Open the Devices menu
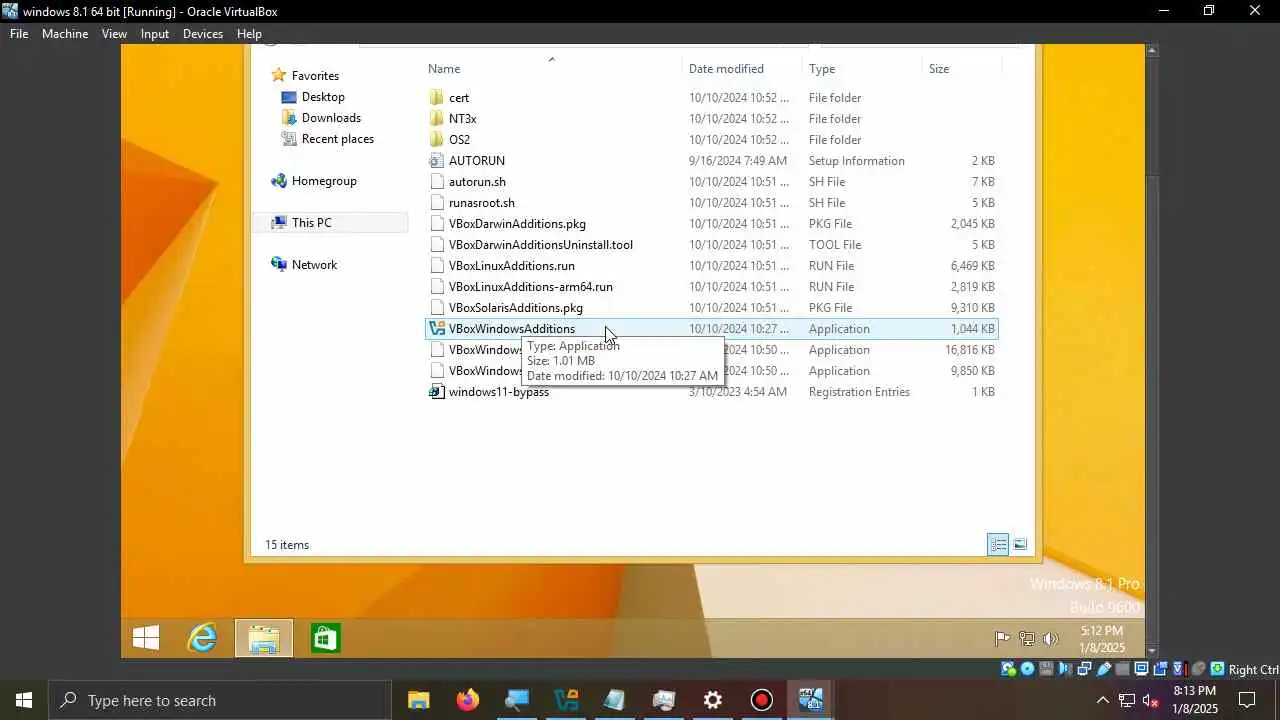Image resolution: width=1280 pixels, height=720 pixels. click(x=203, y=34)
